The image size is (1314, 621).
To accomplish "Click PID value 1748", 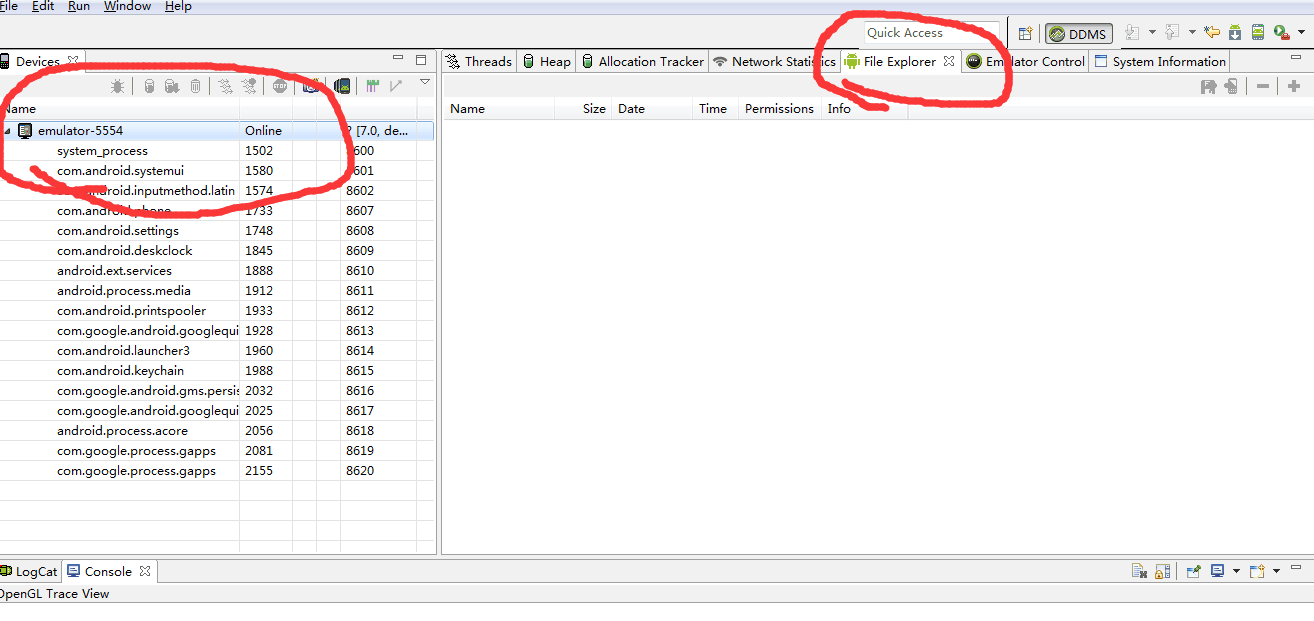I will [x=259, y=231].
